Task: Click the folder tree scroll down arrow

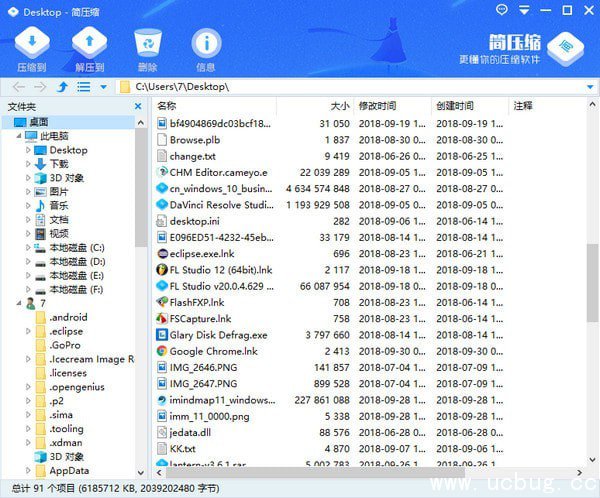Action: click(140, 473)
